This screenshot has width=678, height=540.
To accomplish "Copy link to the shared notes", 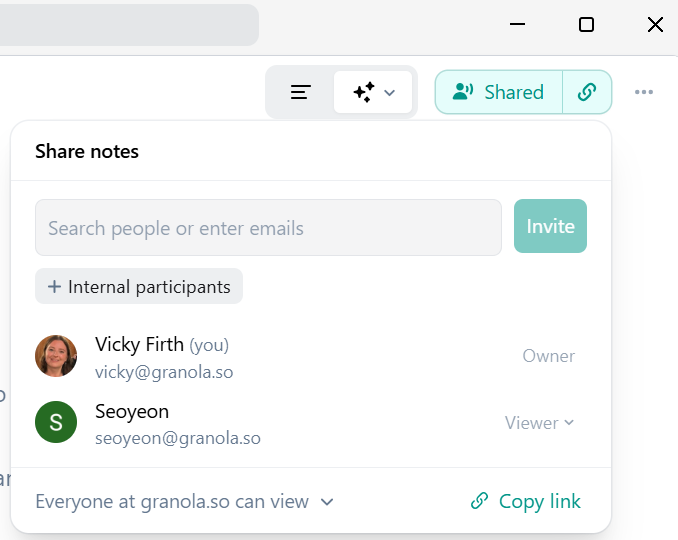I will 526,502.
